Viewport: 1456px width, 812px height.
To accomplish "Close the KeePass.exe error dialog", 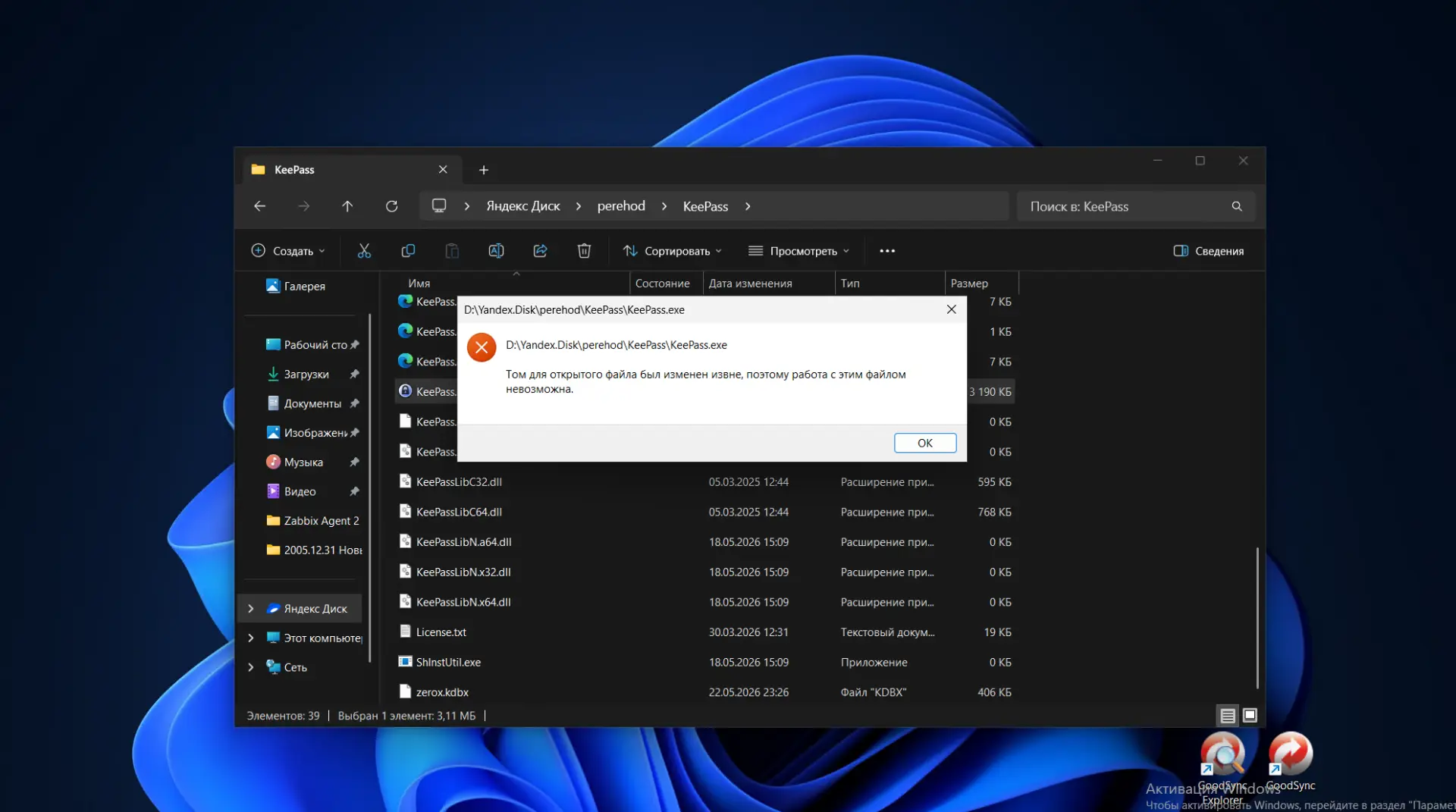I will click(x=951, y=309).
